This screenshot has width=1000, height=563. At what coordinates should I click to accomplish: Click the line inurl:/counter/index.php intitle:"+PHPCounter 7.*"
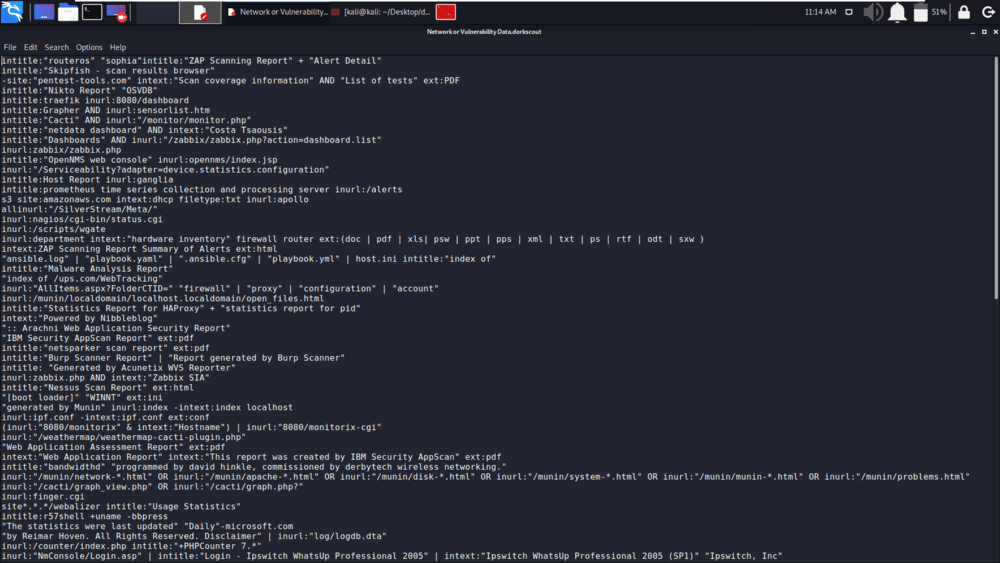pyautogui.click(x=131, y=546)
